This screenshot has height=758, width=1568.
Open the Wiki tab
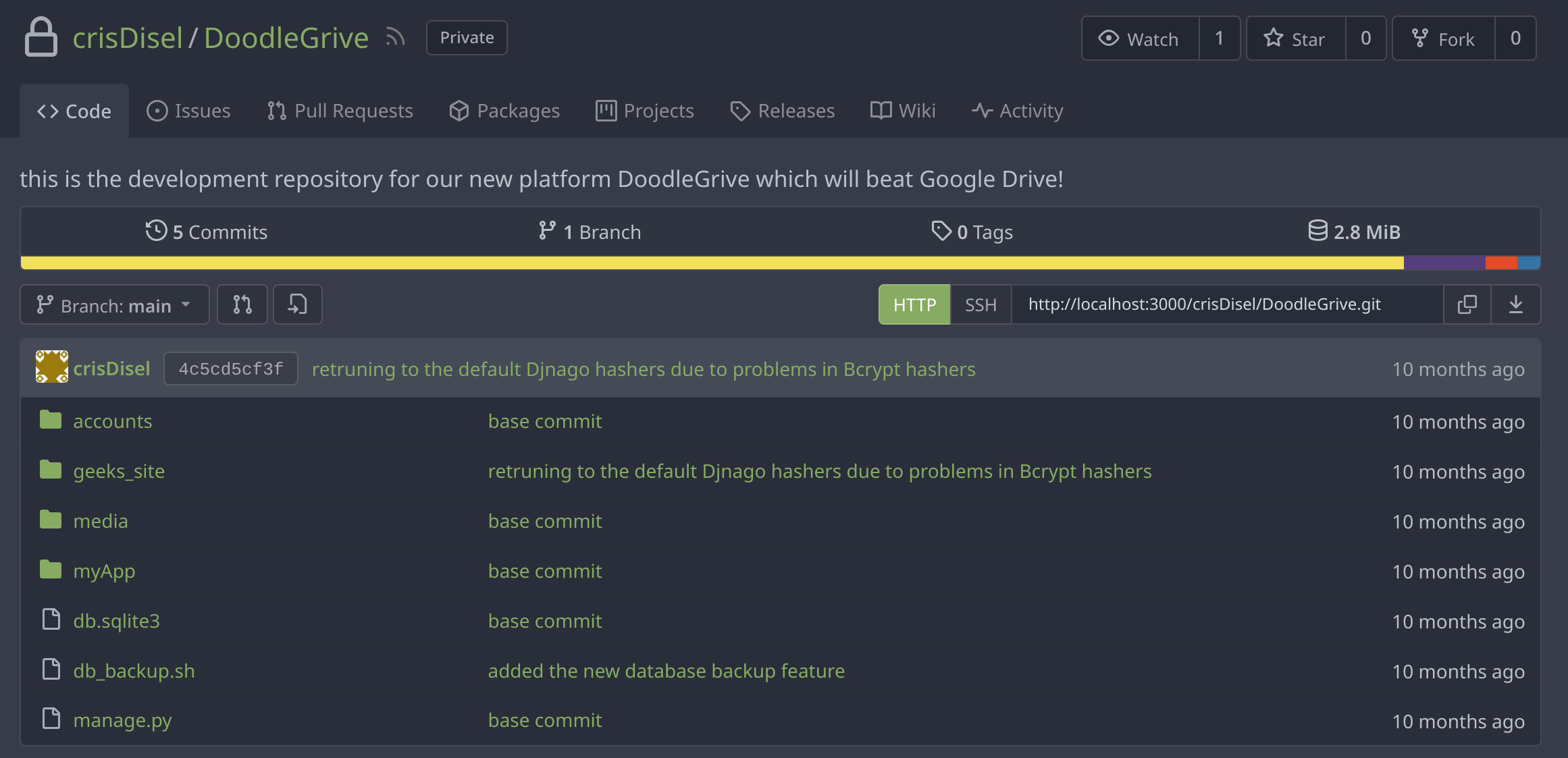click(x=903, y=111)
